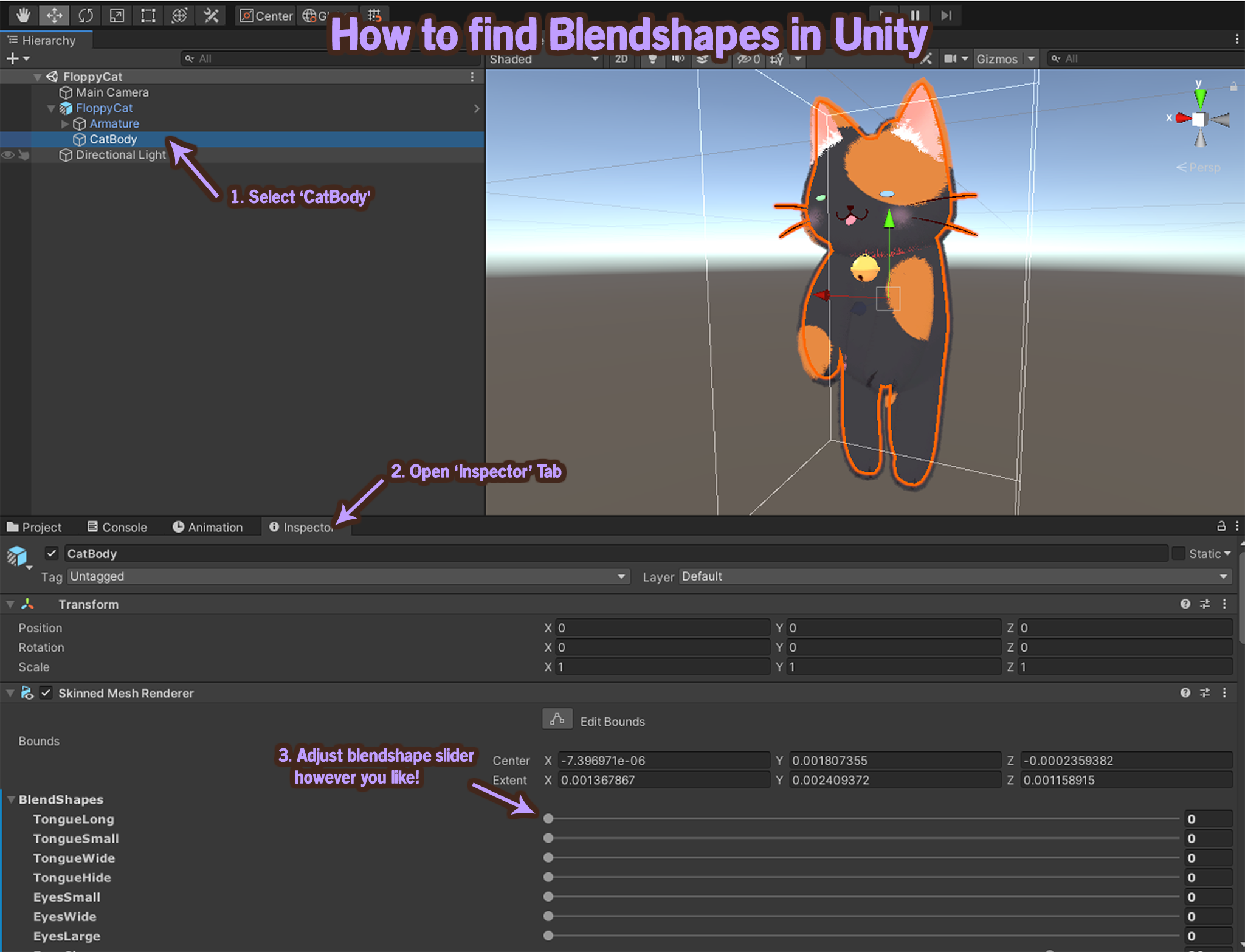Toggle scene view lighting icon

tap(652, 59)
